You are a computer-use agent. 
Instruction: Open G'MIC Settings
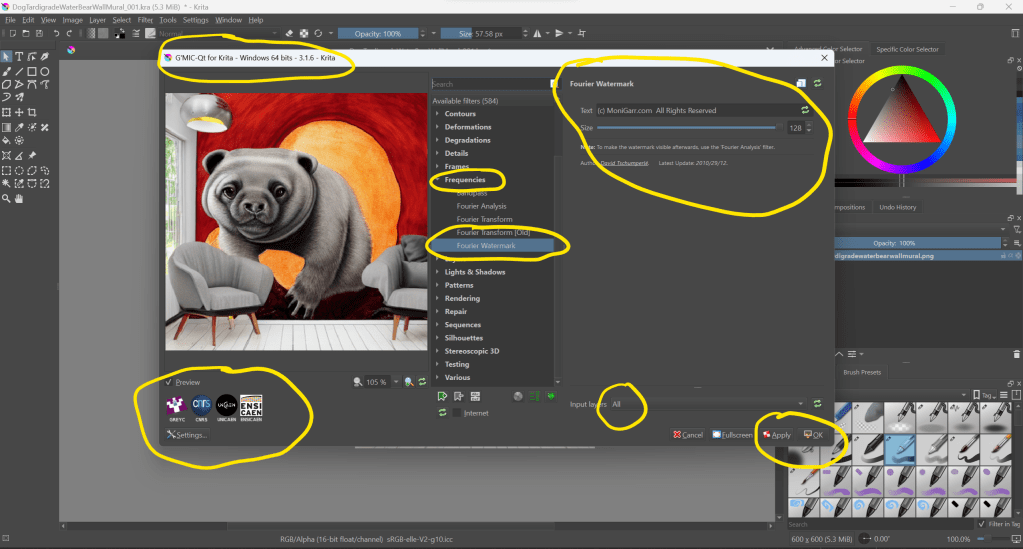point(187,435)
